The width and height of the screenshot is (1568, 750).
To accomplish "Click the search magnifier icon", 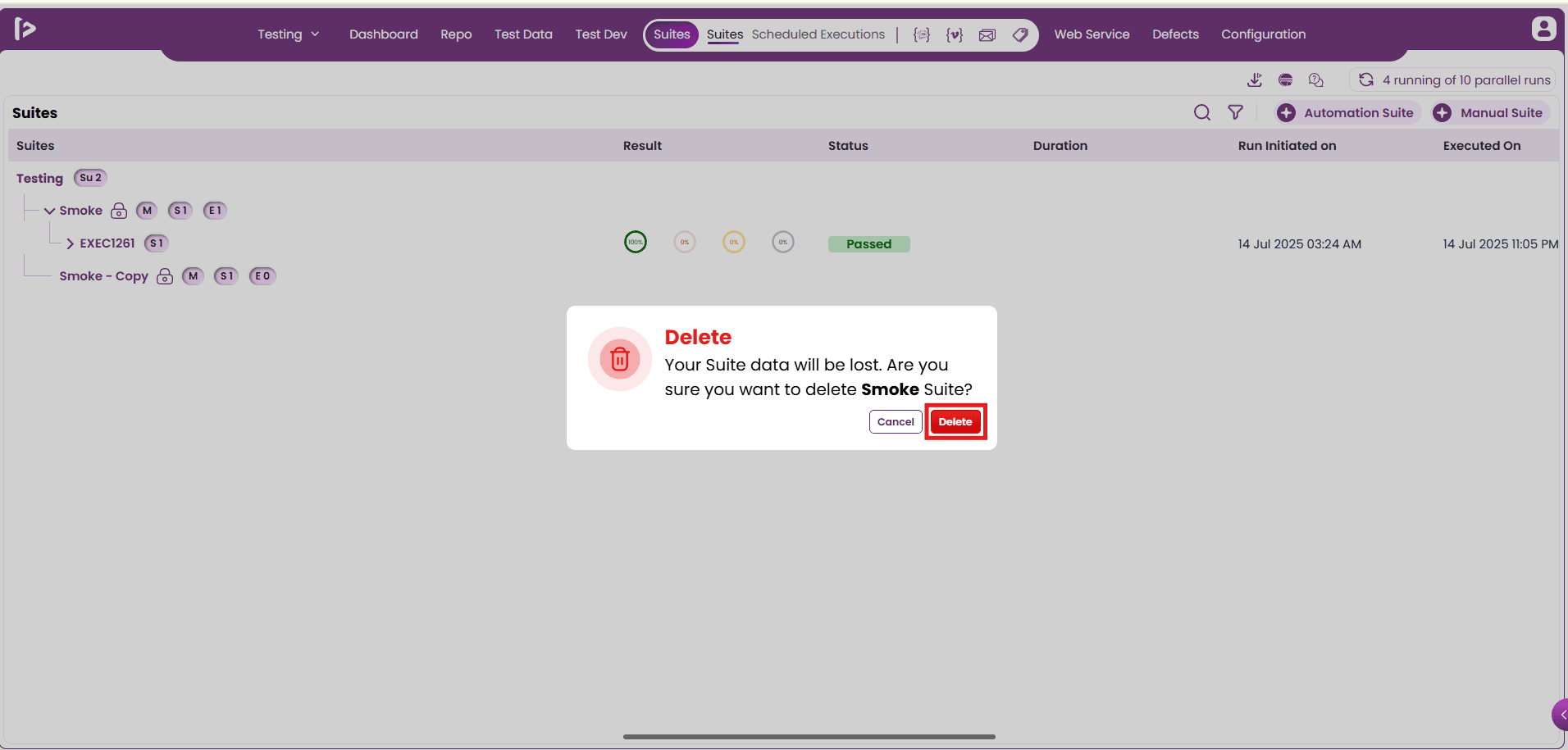I will tap(1202, 112).
